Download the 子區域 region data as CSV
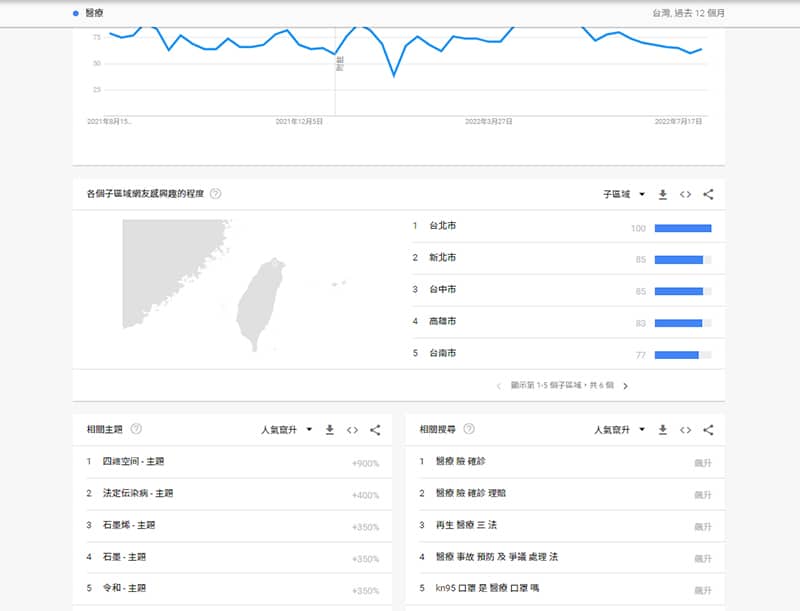Screen dimensions: 800x611 point(662,195)
